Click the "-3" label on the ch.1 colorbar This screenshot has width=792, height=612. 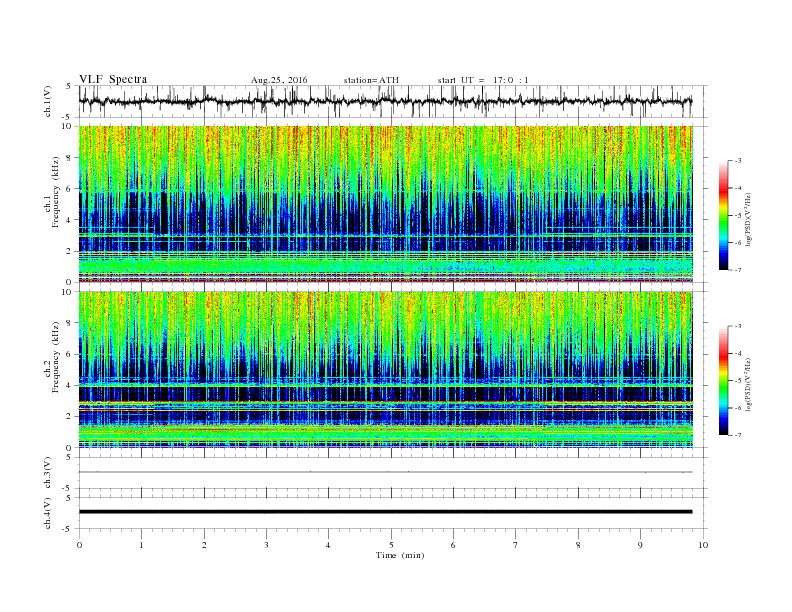(x=737, y=161)
